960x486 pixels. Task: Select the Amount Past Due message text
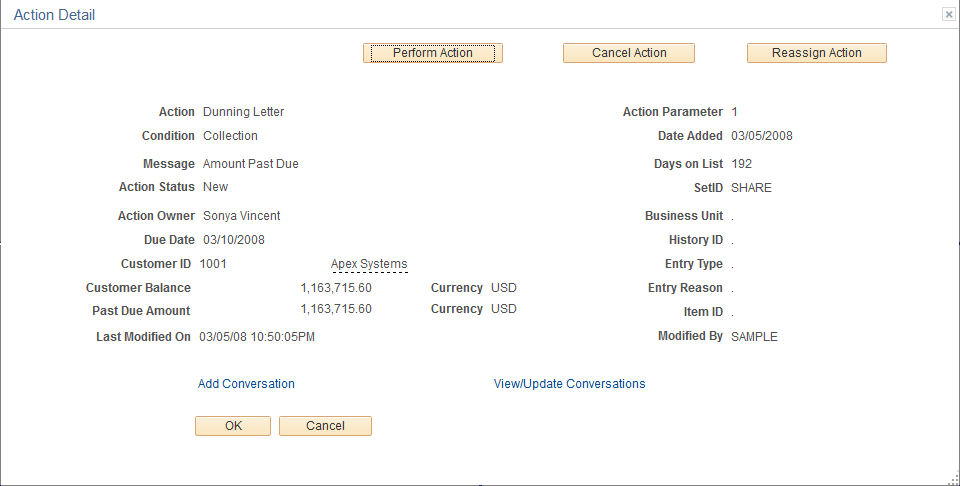point(251,164)
